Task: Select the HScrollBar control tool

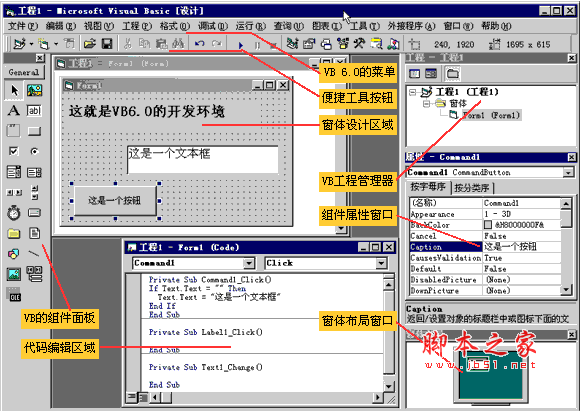Action: [x=14, y=193]
